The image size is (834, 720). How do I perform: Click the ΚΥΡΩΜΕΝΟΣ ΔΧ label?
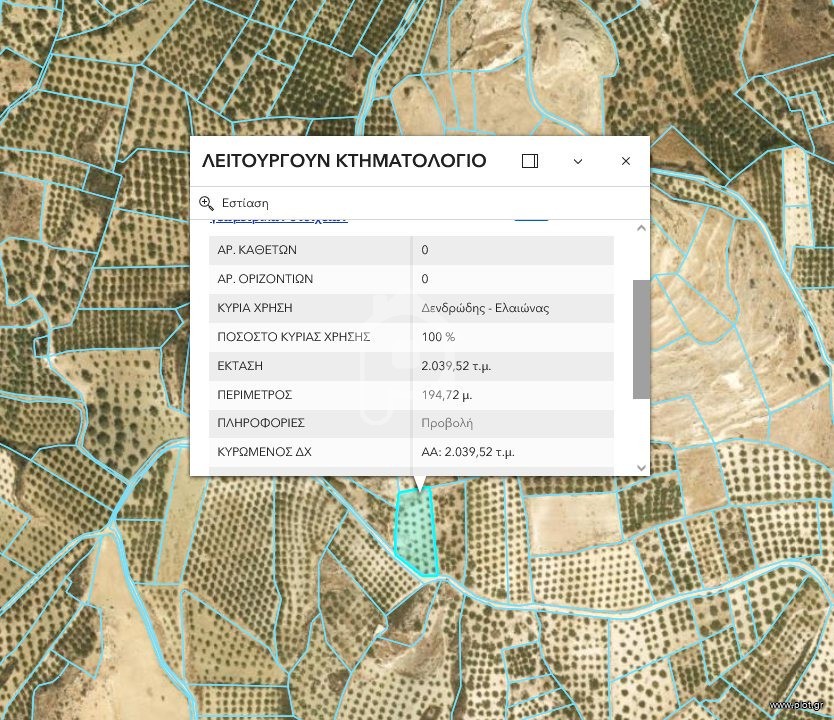tap(264, 452)
